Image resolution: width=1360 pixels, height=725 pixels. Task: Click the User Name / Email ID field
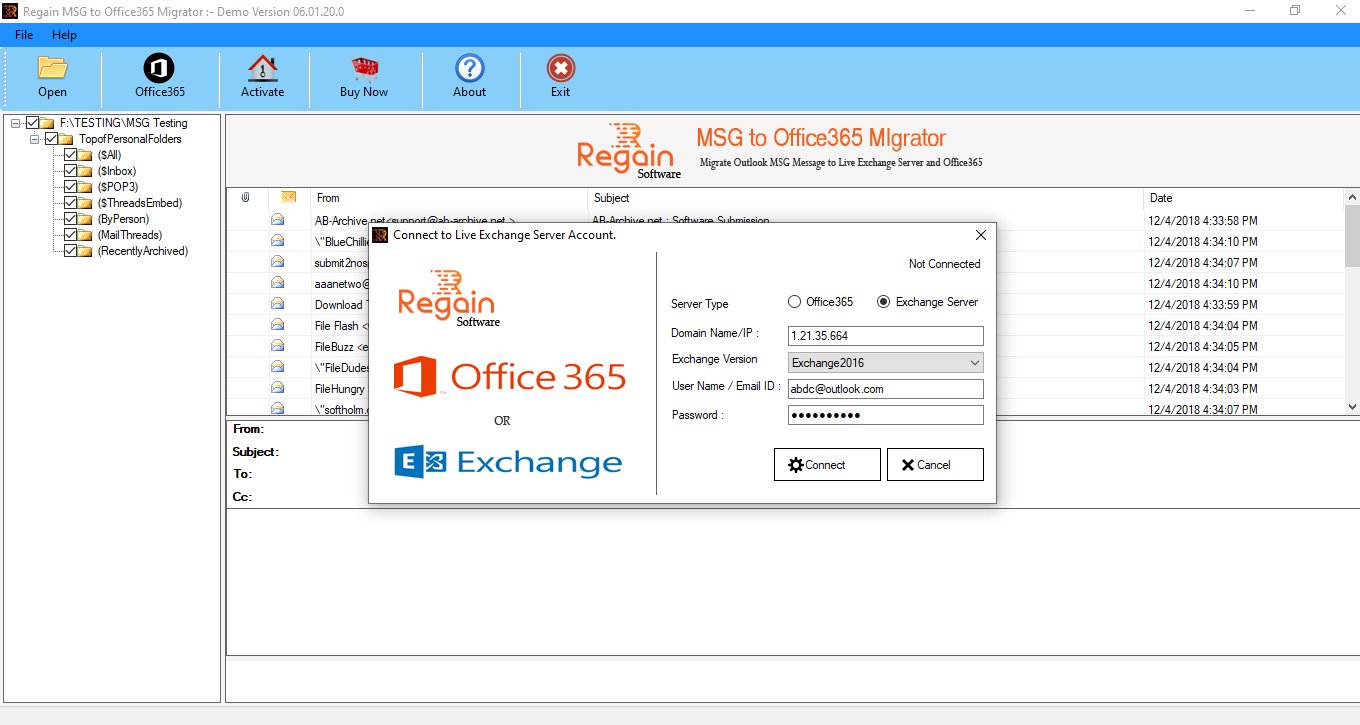point(886,389)
